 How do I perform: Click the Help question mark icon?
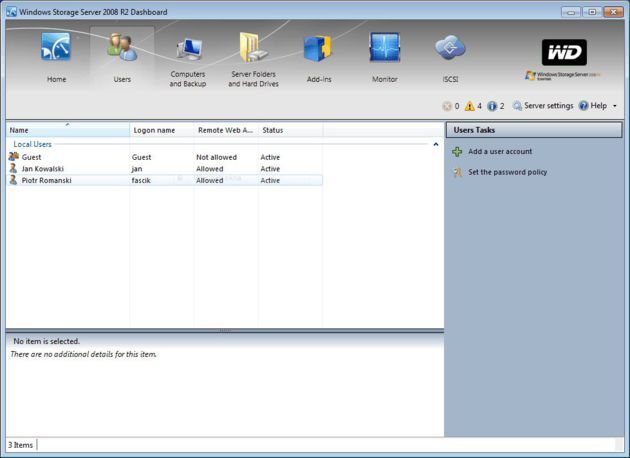coord(583,106)
